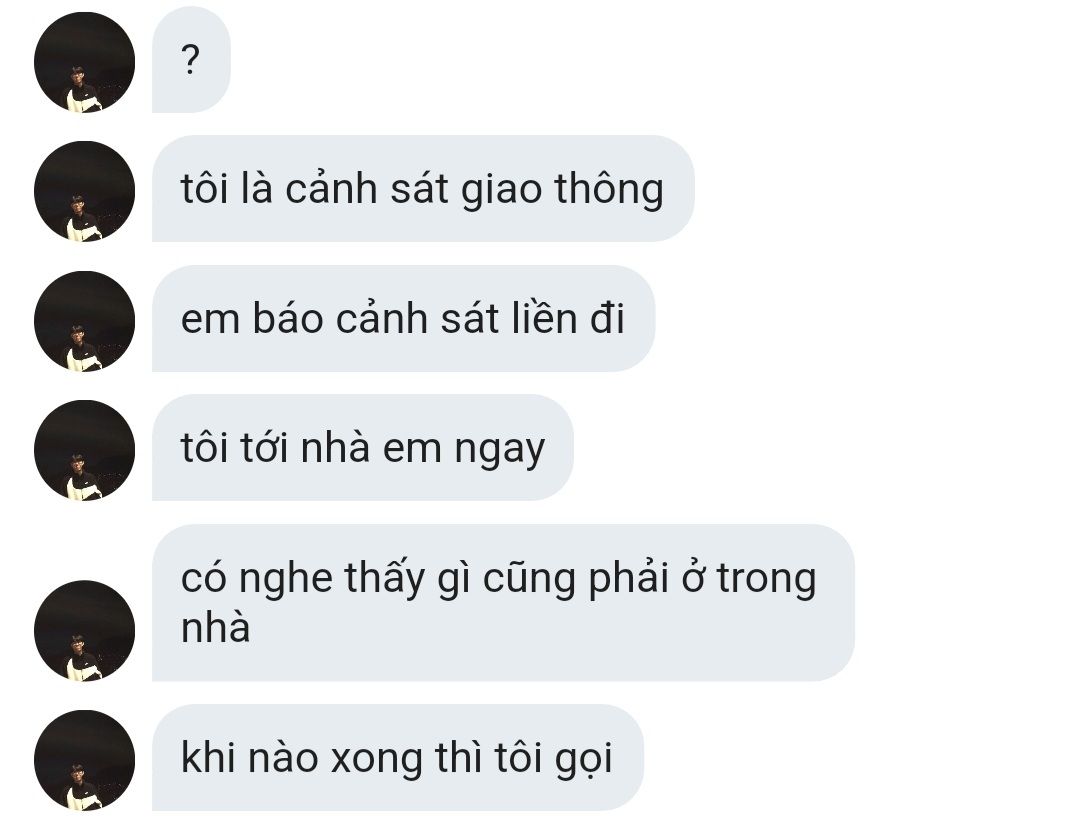Viewport: 1080px width, 830px height.
Task: Click the "tôi là cảnh sát giao thông" message
Action: (x=423, y=189)
